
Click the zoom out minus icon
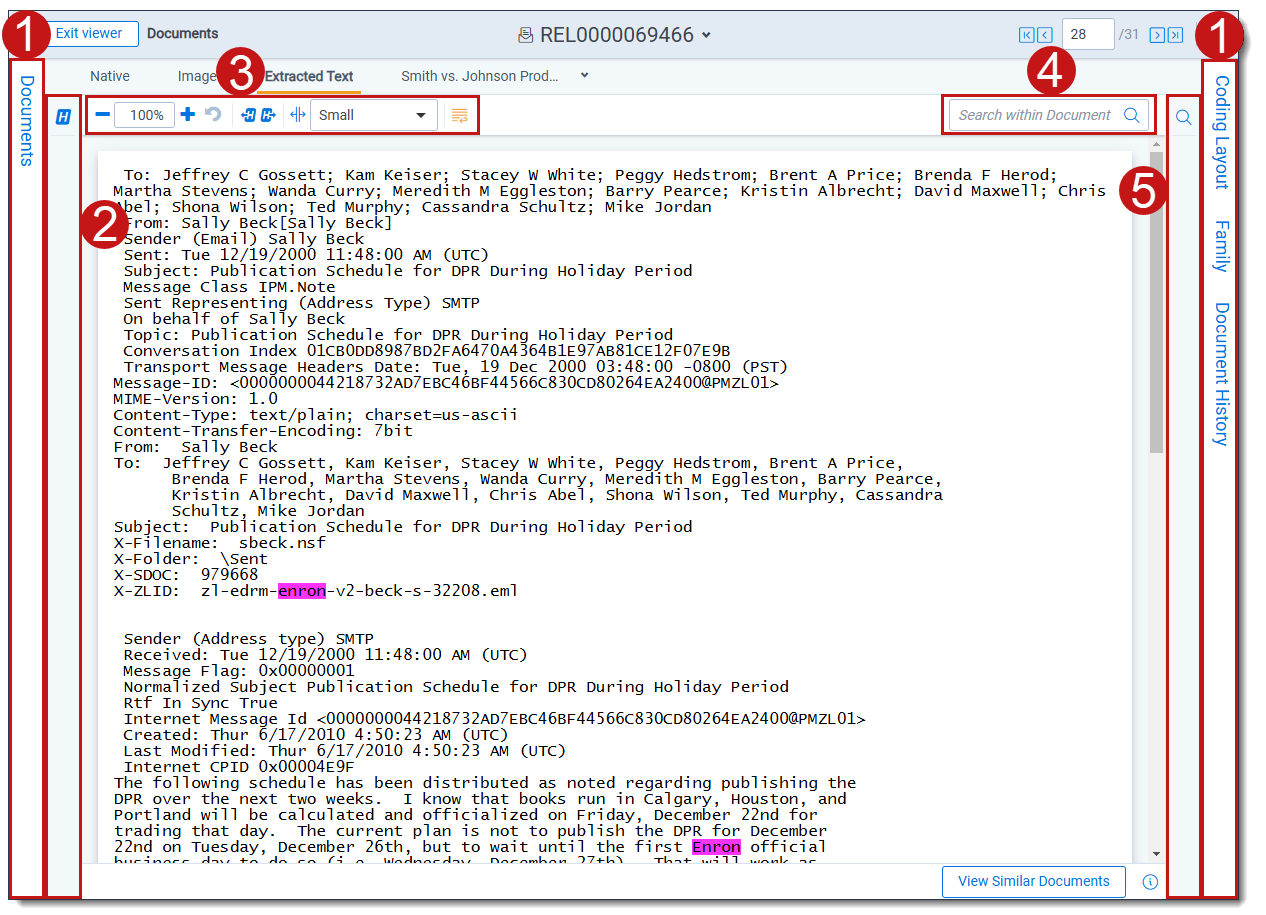pos(102,115)
